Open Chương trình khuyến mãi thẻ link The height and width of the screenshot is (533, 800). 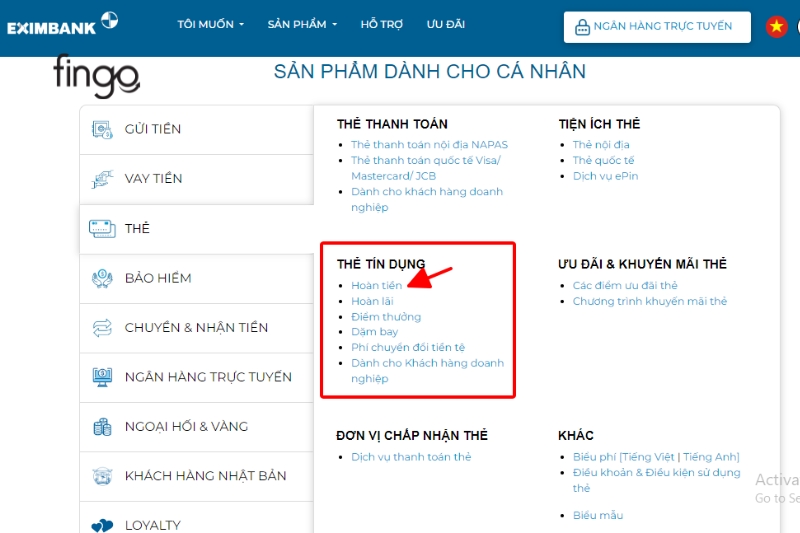tap(649, 301)
